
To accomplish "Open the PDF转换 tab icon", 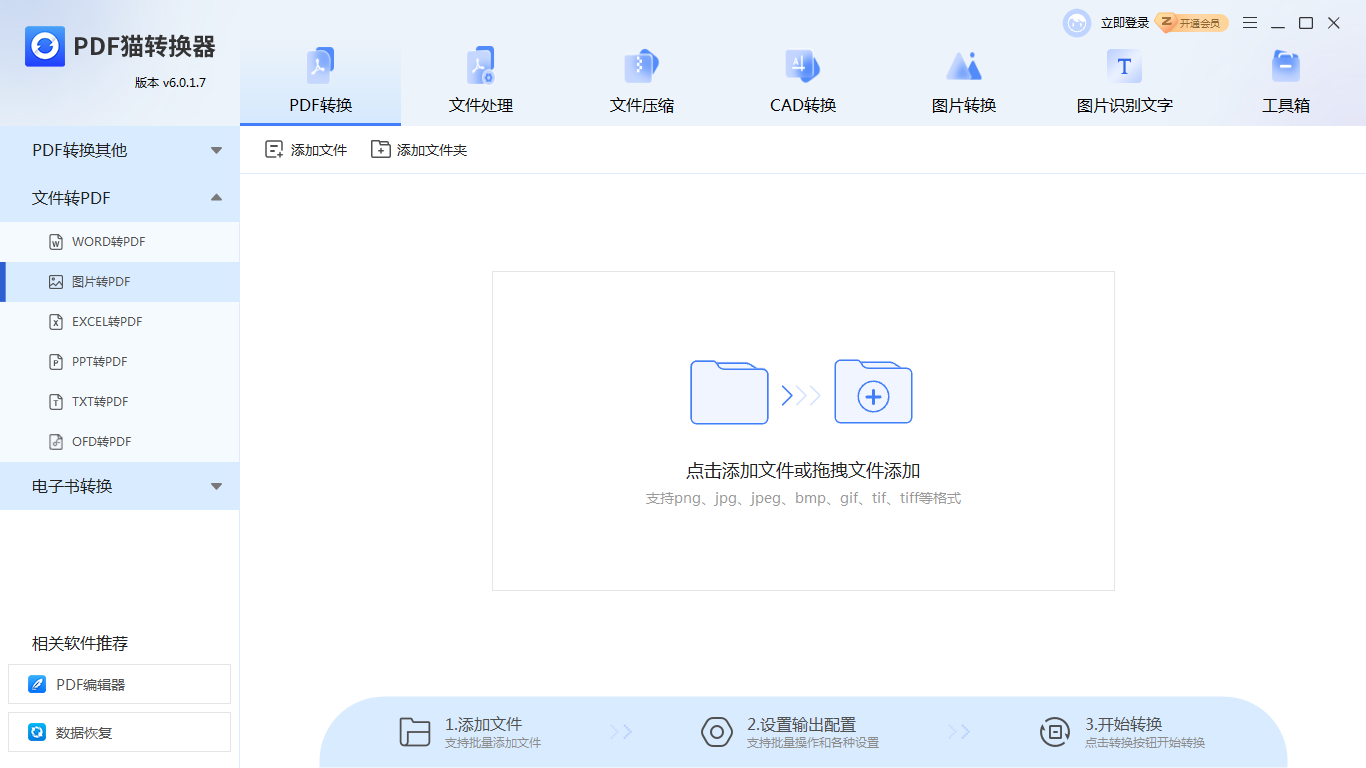I will tap(320, 66).
